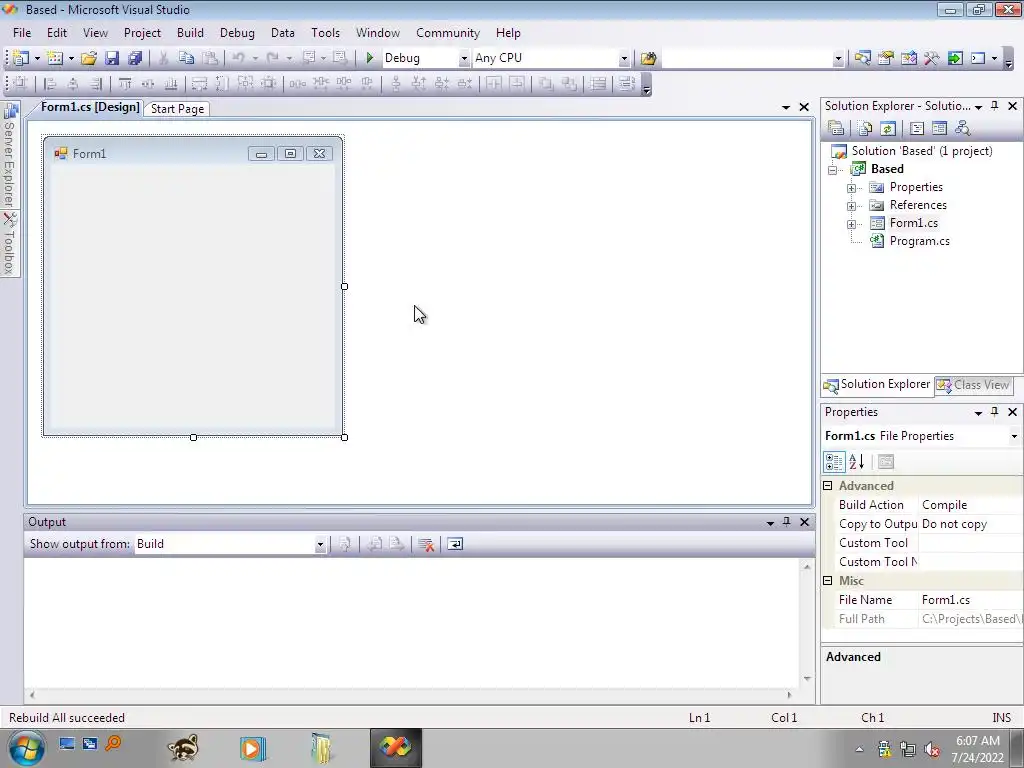Click the Find in Files toolbar icon
This screenshot has width=1024, height=768.
(x=648, y=58)
